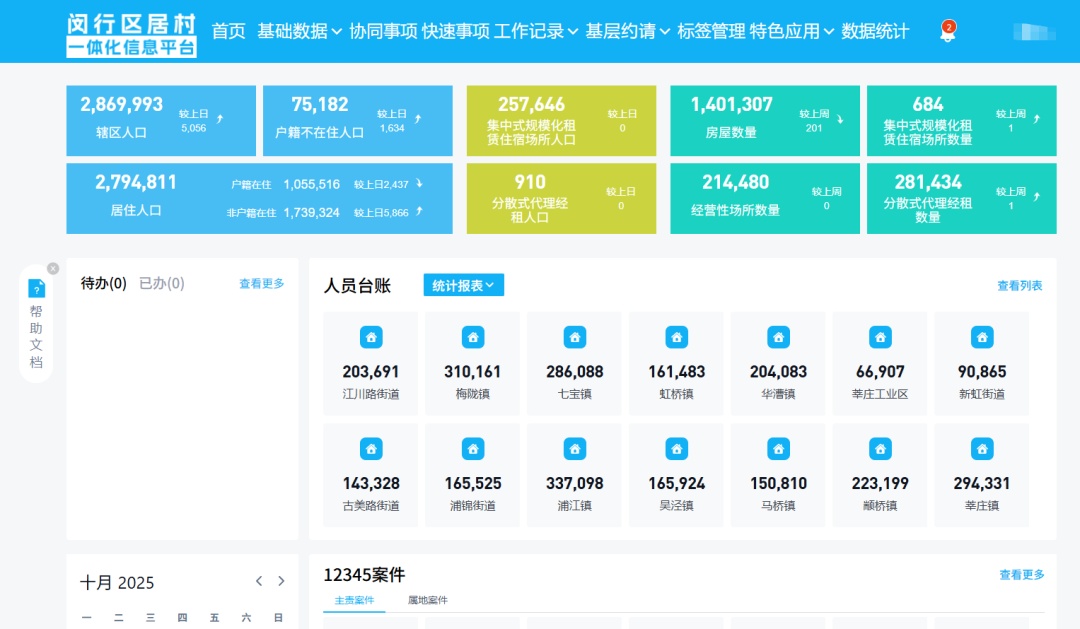Image resolution: width=1080 pixels, height=629 pixels.
Task: Expand the 统计报表 dropdown
Action: point(464,286)
